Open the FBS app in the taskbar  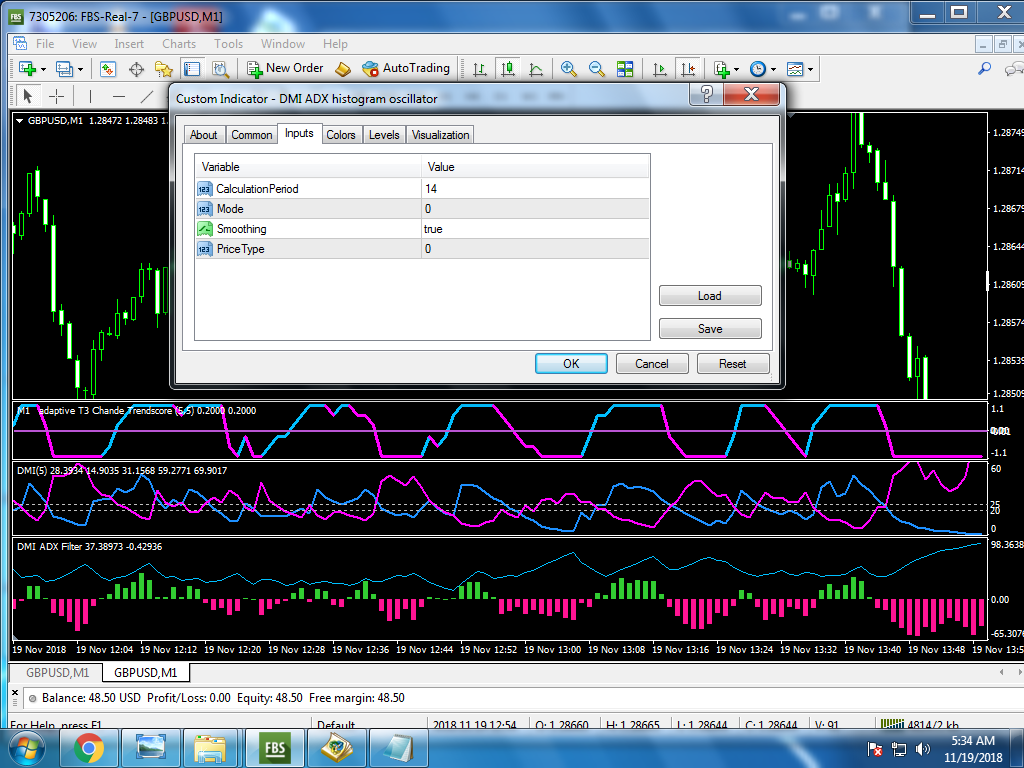coord(274,747)
